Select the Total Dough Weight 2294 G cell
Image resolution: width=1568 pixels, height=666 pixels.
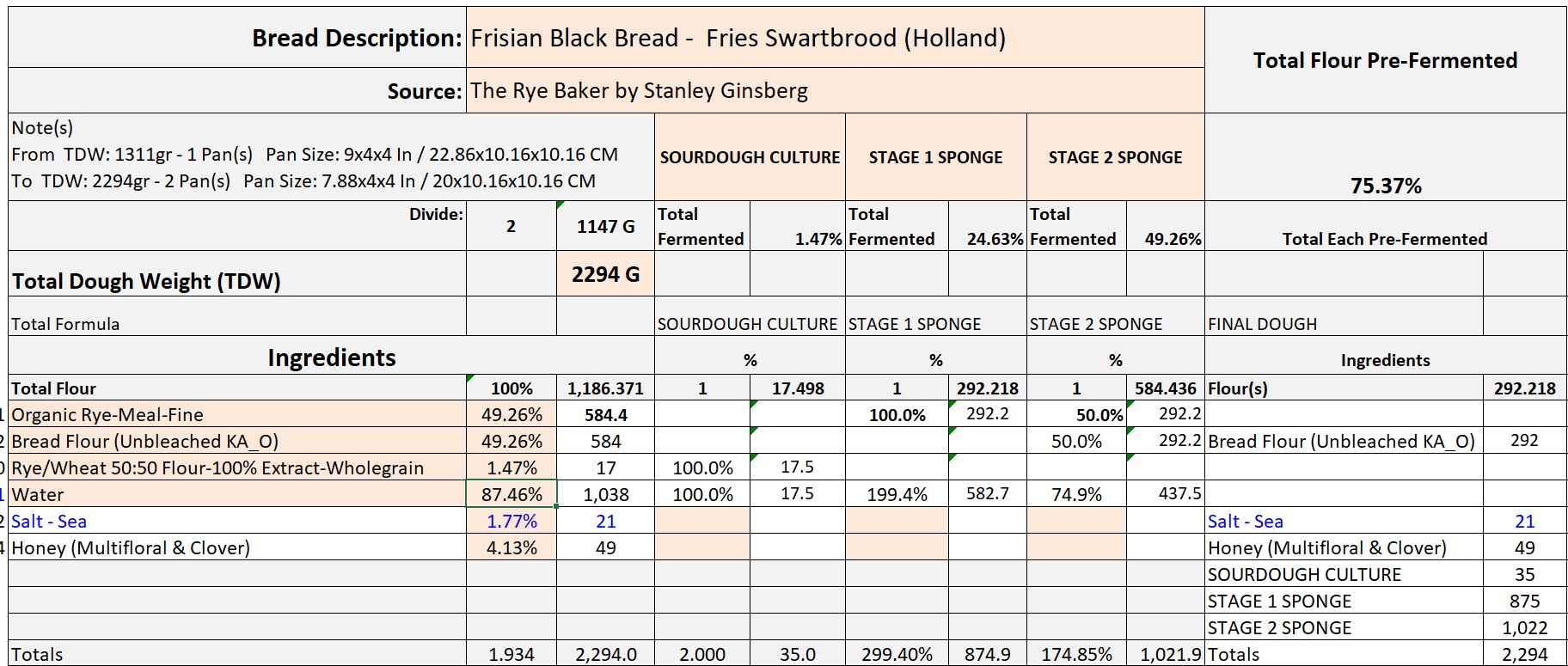click(x=605, y=275)
